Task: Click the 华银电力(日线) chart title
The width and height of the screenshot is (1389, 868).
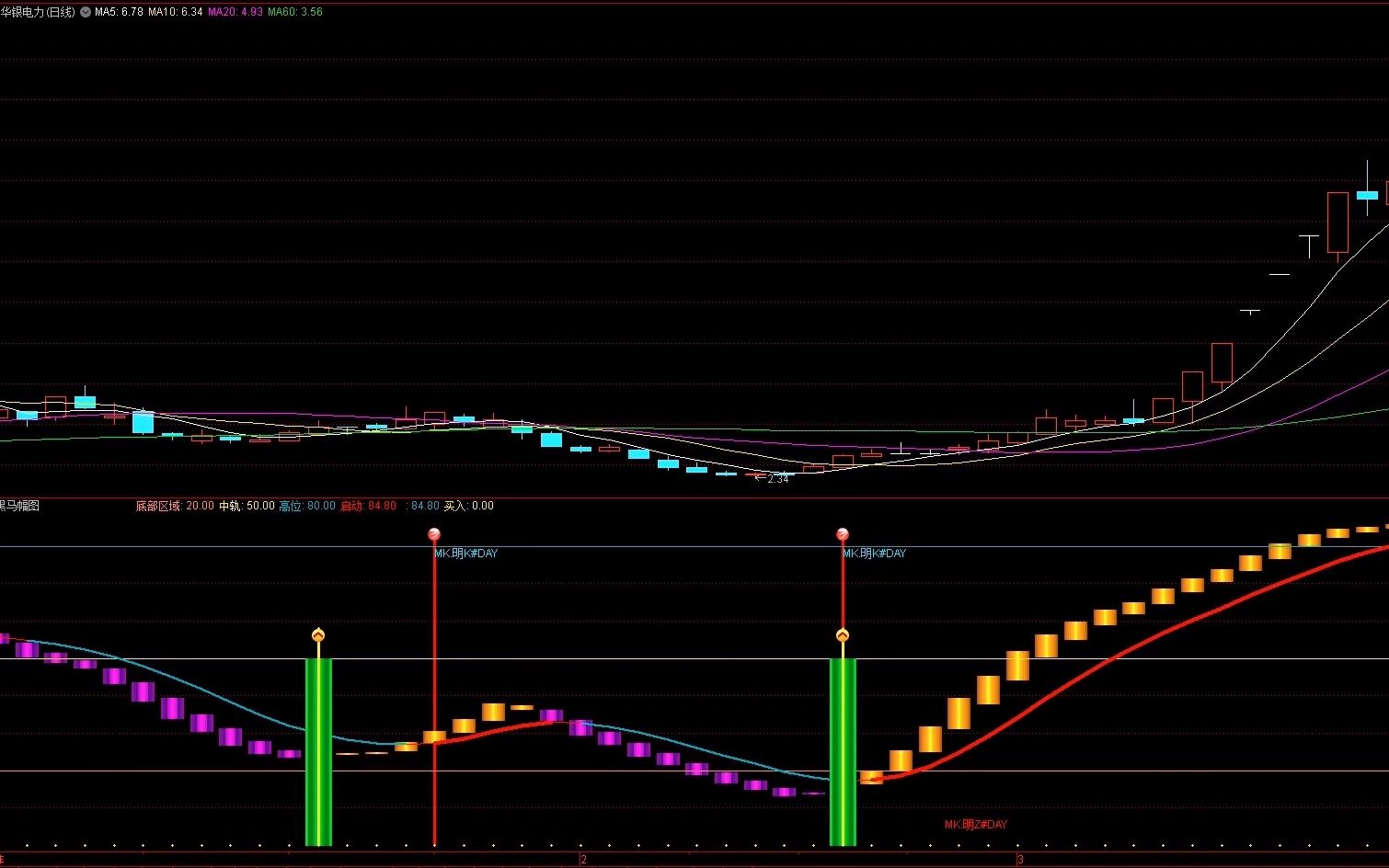Action: 38,13
